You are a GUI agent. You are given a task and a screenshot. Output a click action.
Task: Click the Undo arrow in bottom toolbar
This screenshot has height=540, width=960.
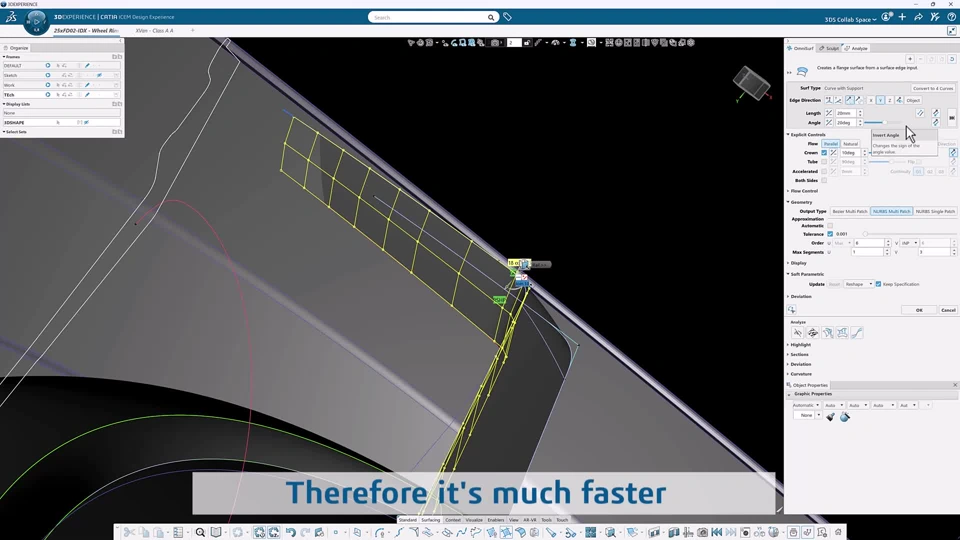click(290, 532)
